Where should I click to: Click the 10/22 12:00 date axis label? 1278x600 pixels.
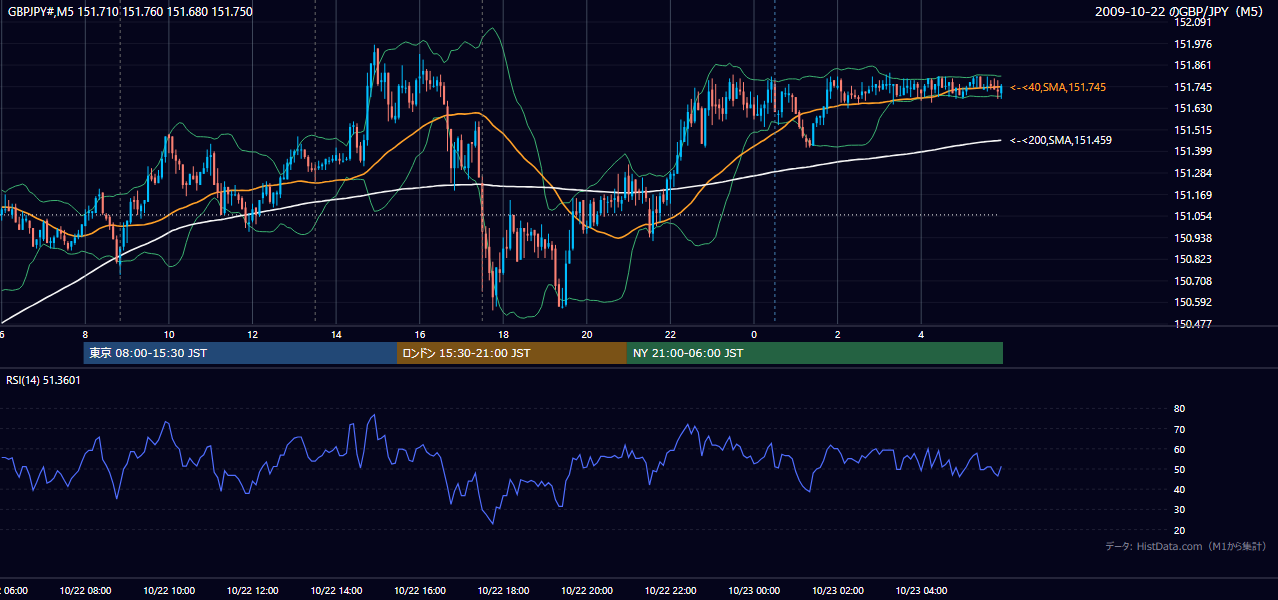(252, 591)
